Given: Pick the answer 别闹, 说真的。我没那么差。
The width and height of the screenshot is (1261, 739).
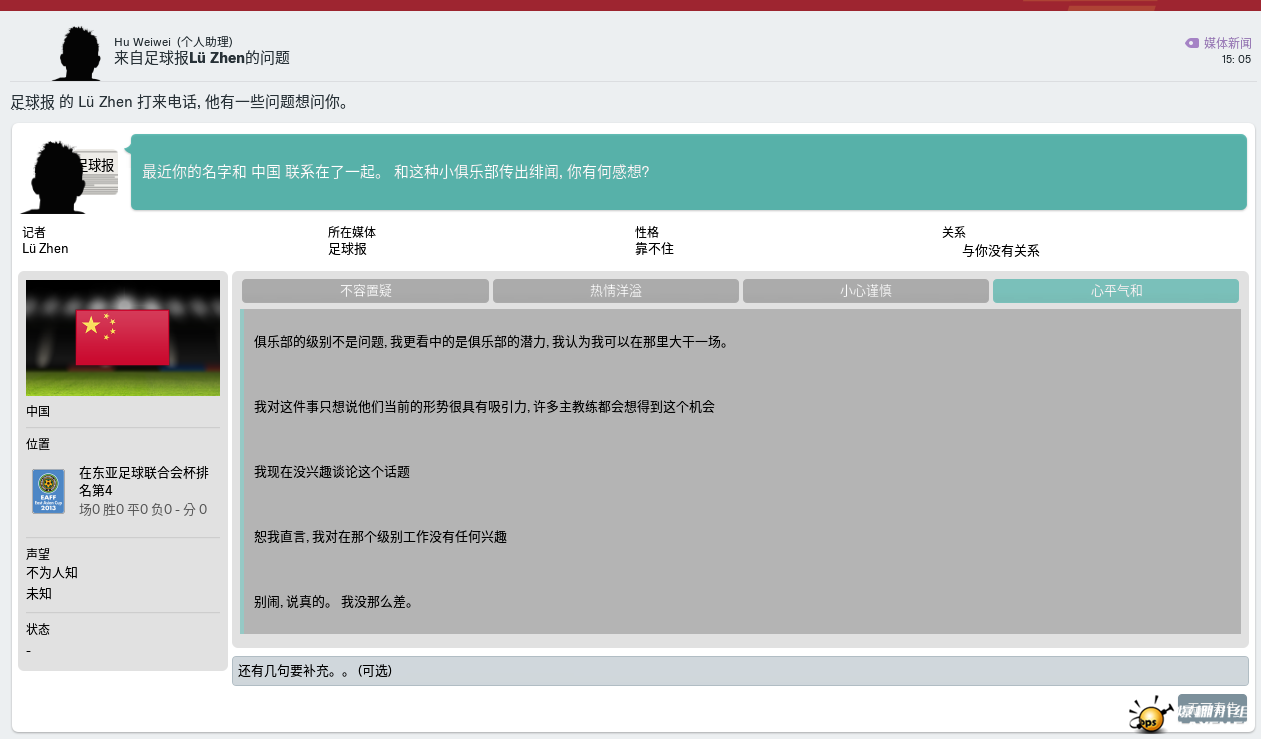Looking at the screenshot, I should 333,602.
